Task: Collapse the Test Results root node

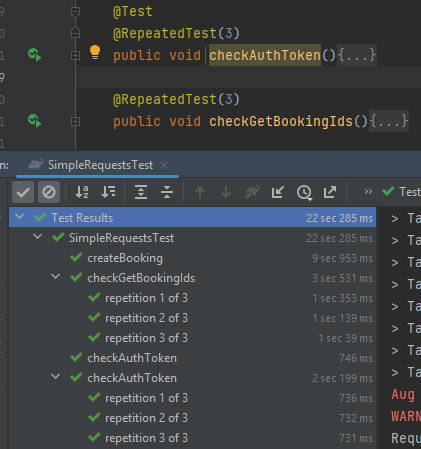Action: (x=20, y=217)
